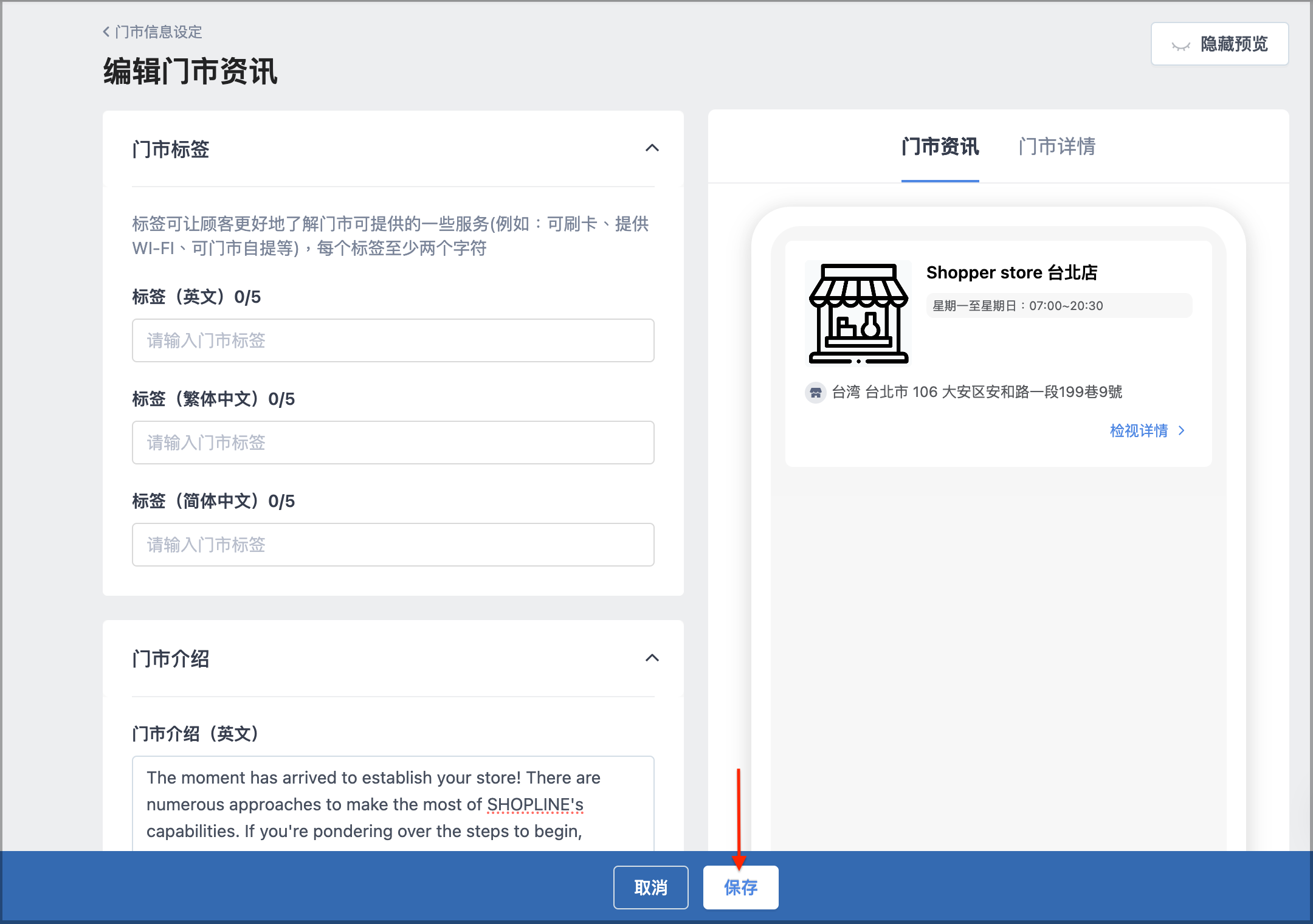Image resolution: width=1313 pixels, height=924 pixels.
Task: Click the back chevron beside 门市信息设定
Action: tap(106, 32)
